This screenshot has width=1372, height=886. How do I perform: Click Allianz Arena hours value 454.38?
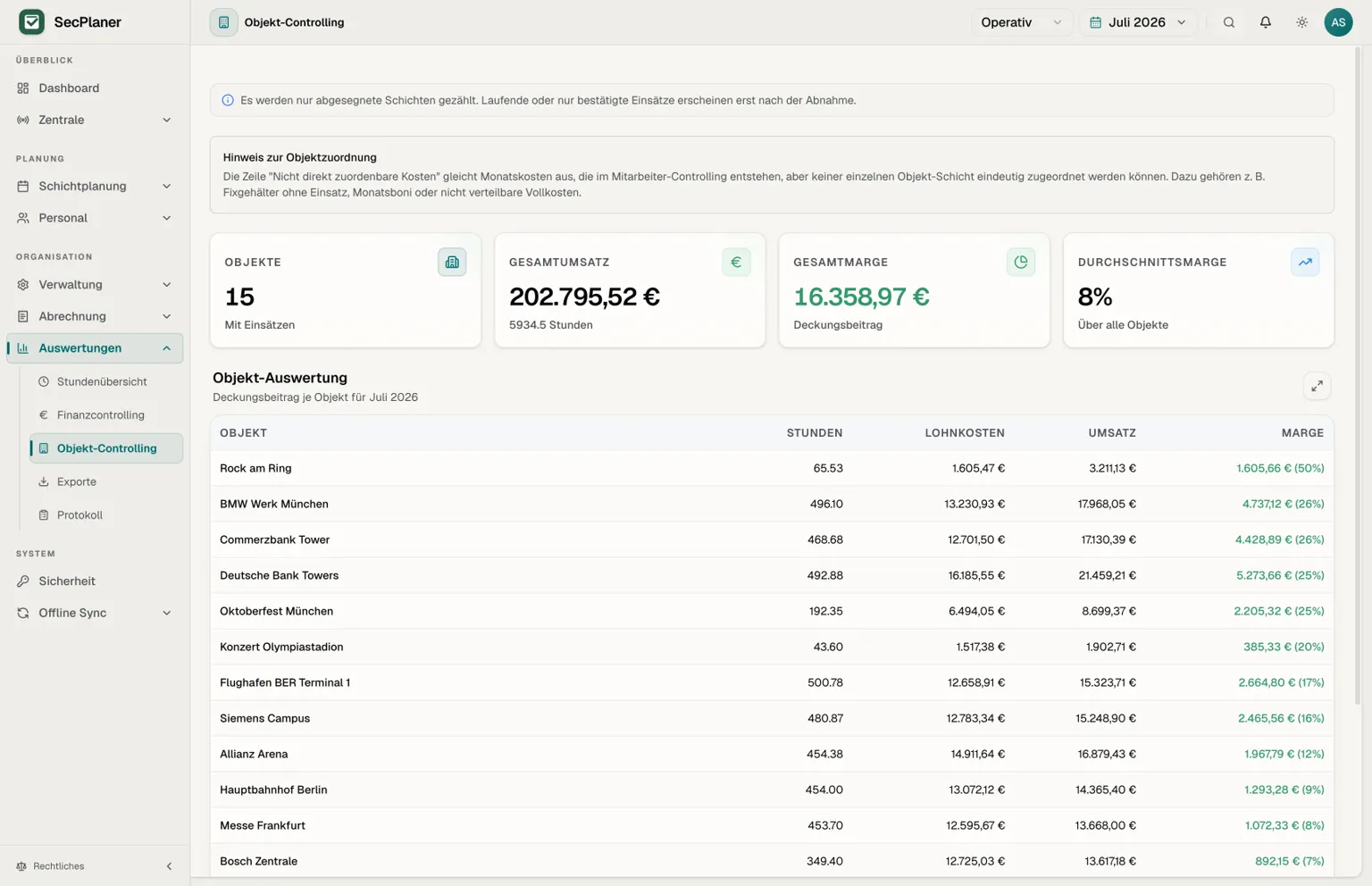pos(824,754)
